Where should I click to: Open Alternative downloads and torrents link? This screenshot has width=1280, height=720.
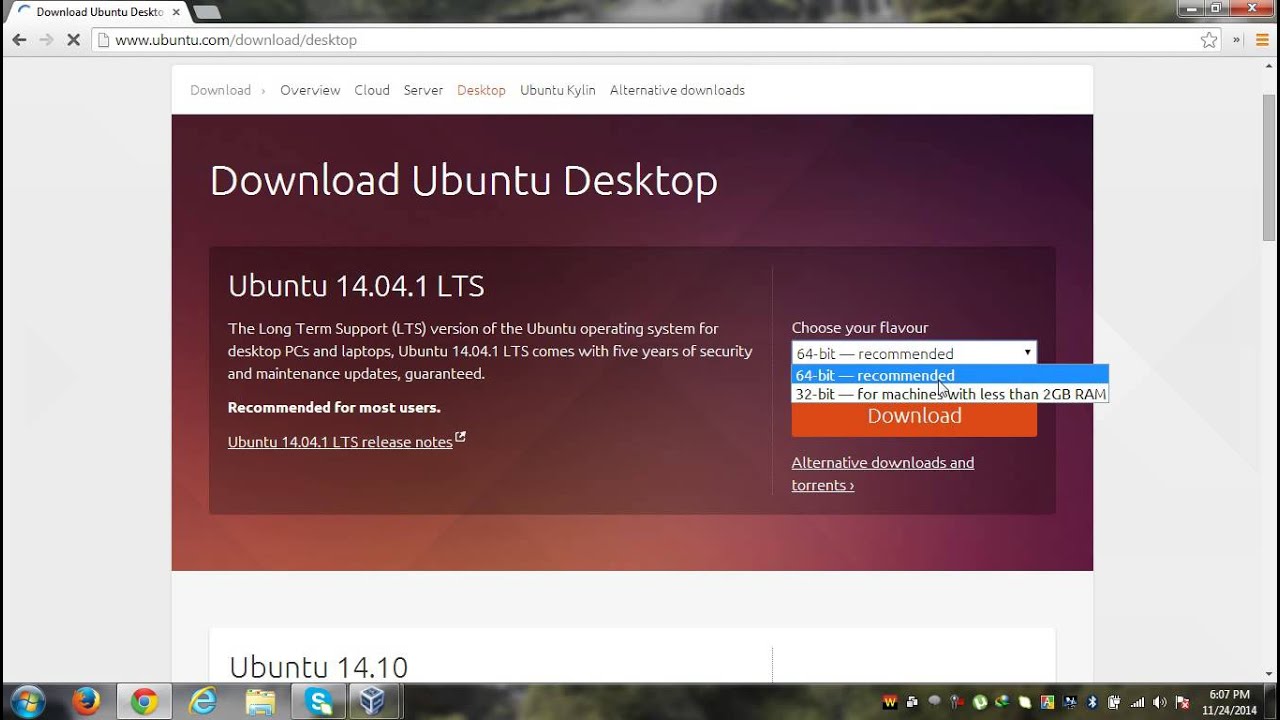pyautogui.click(x=883, y=474)
